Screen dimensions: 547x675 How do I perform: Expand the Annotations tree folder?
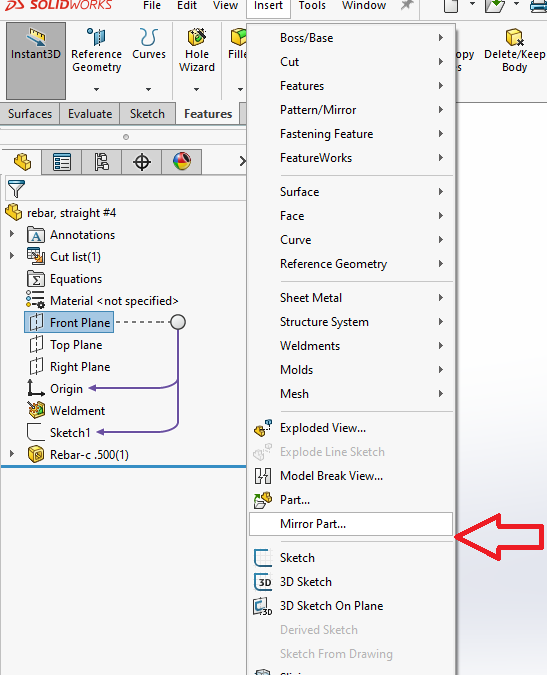(x=12, y=234)
